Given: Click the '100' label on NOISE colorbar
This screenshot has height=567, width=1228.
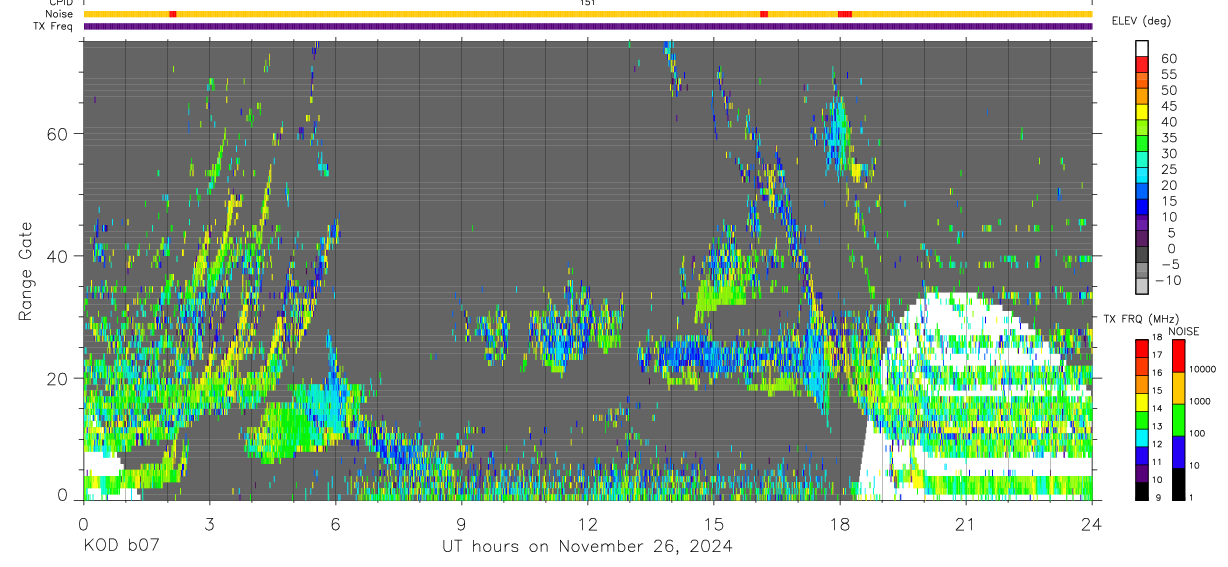Looking at the screenshot, I should (x=1197, y=433).
